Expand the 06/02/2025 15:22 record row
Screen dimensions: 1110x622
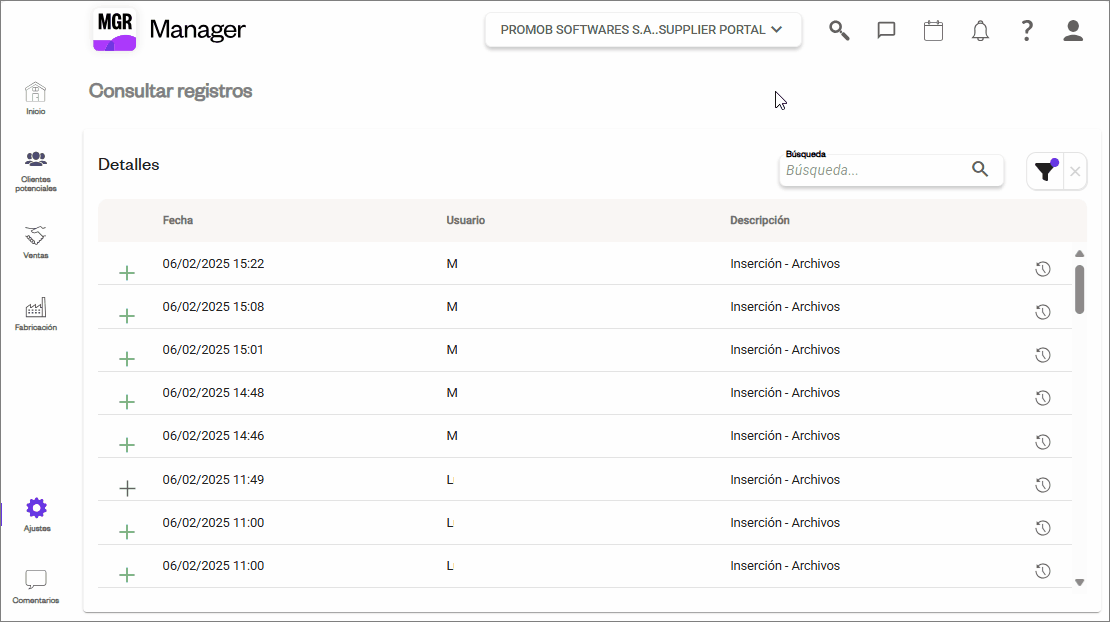click(x=127, y=273)
